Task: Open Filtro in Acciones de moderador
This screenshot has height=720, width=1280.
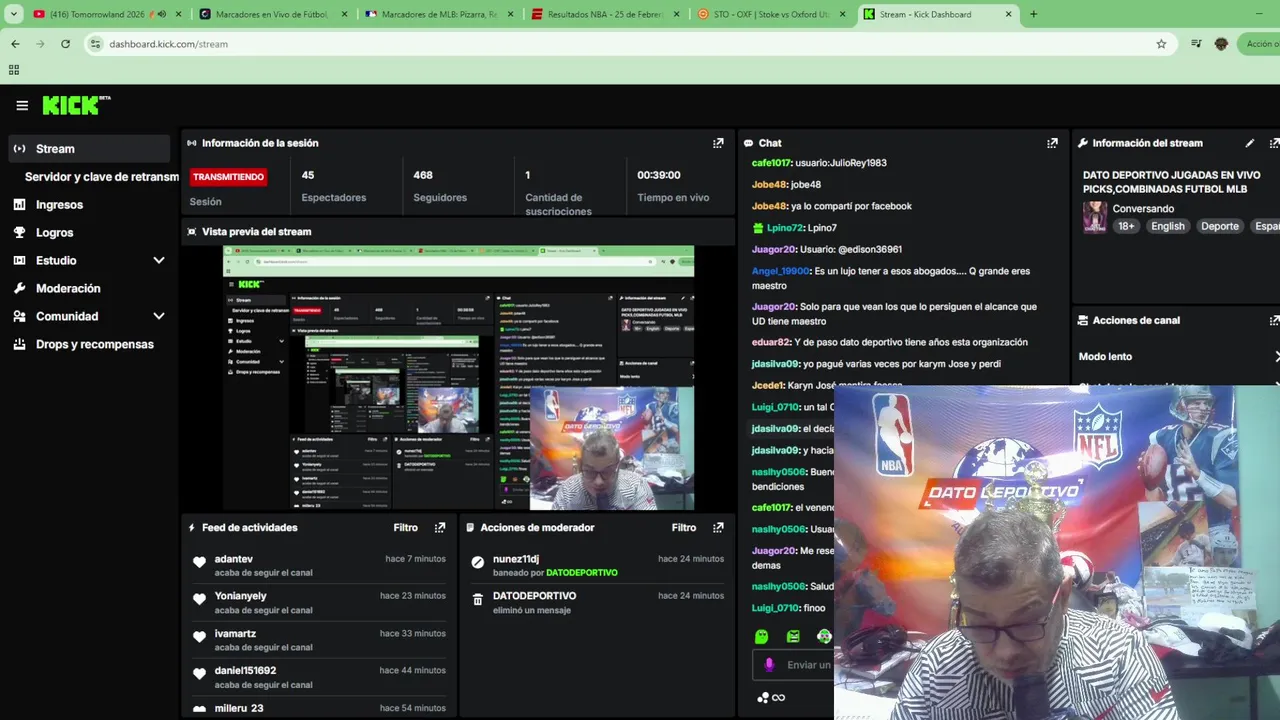Action: click(683, 528)
